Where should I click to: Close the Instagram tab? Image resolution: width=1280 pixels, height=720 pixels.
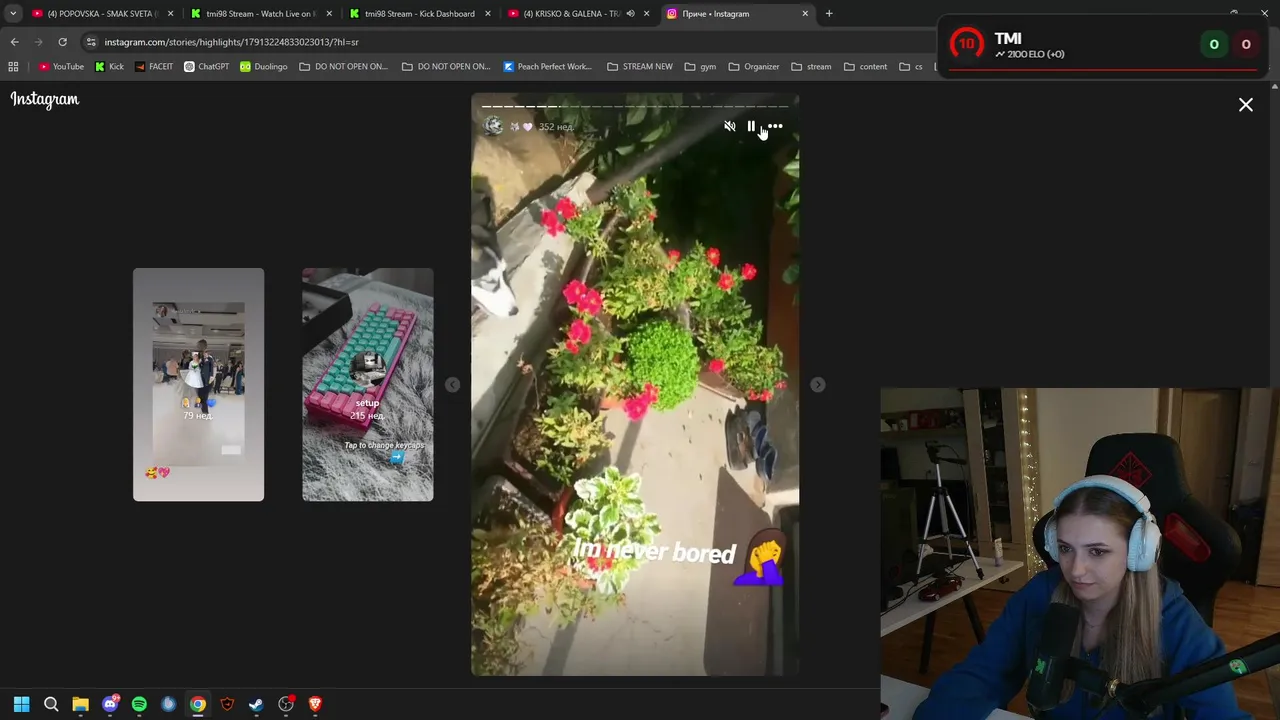[805, 14]
